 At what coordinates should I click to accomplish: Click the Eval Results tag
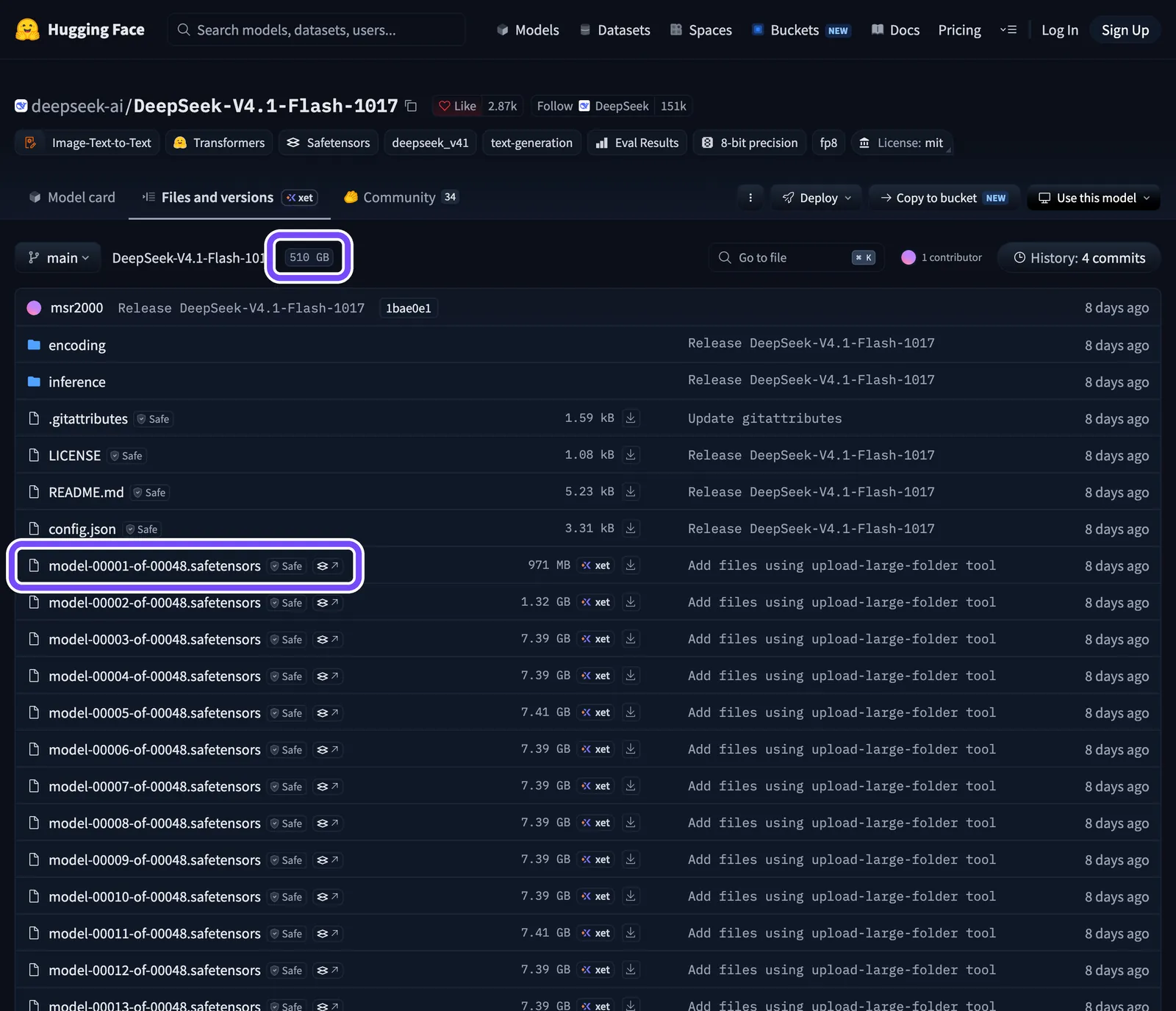click(637, 143)
